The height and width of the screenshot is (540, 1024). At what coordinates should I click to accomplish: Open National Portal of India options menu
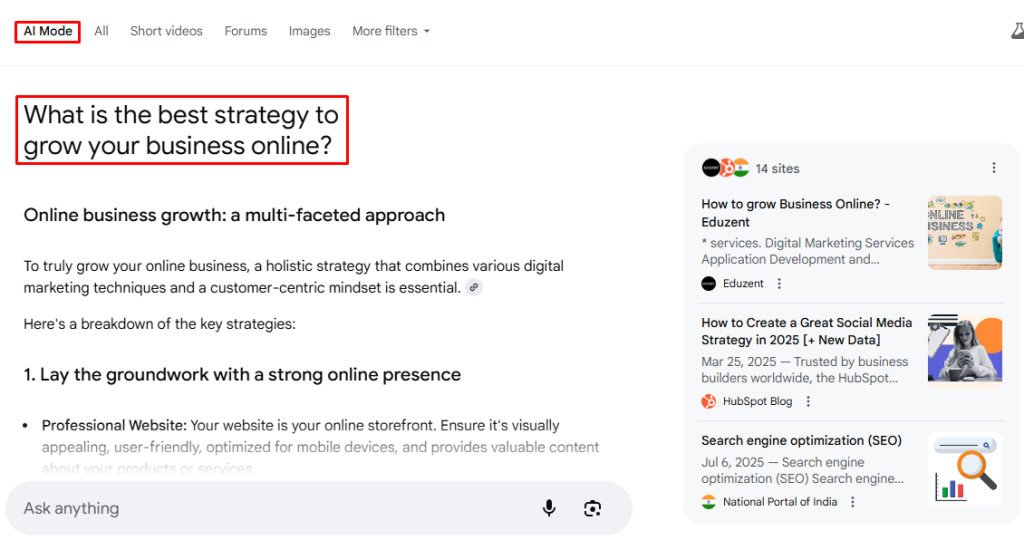coord(853,501)
